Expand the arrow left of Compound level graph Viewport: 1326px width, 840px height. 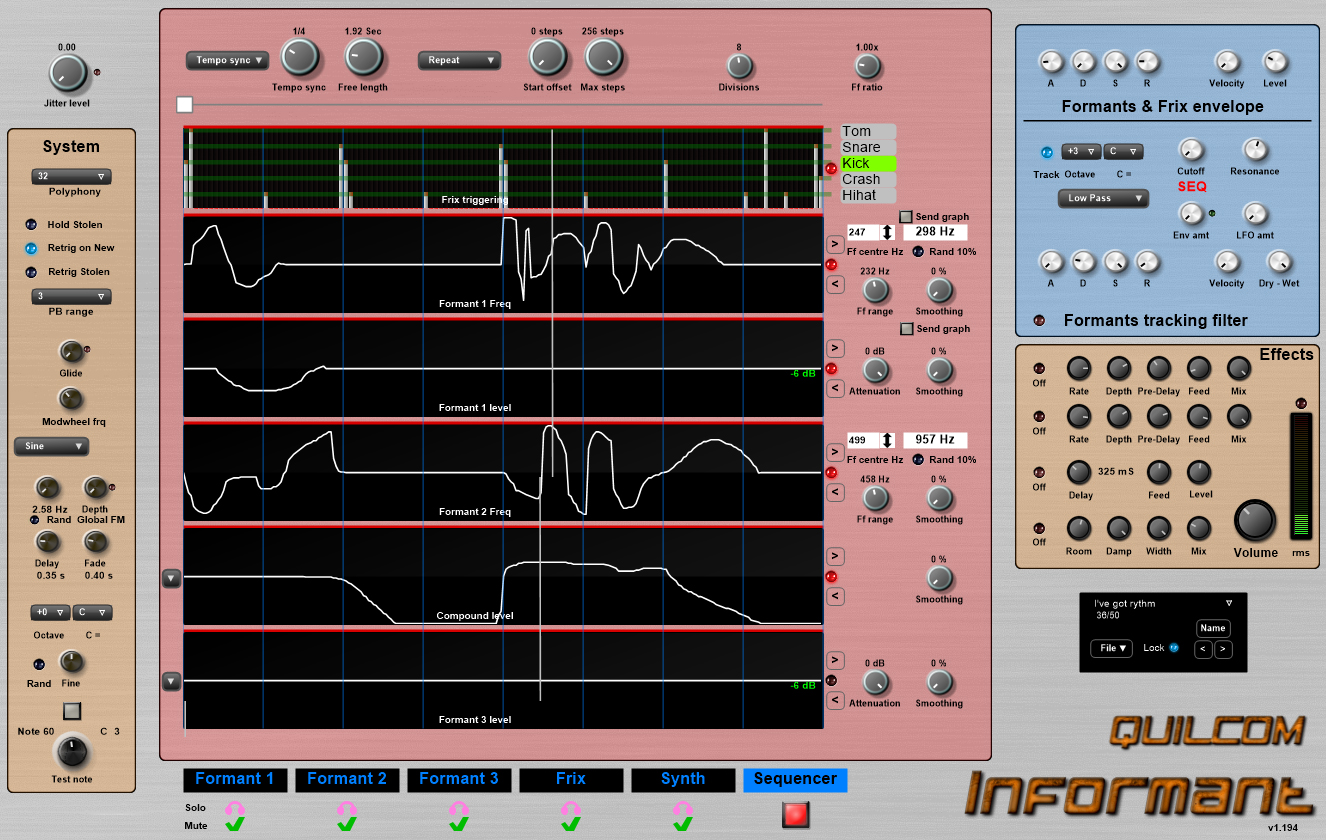click(171, 577)
